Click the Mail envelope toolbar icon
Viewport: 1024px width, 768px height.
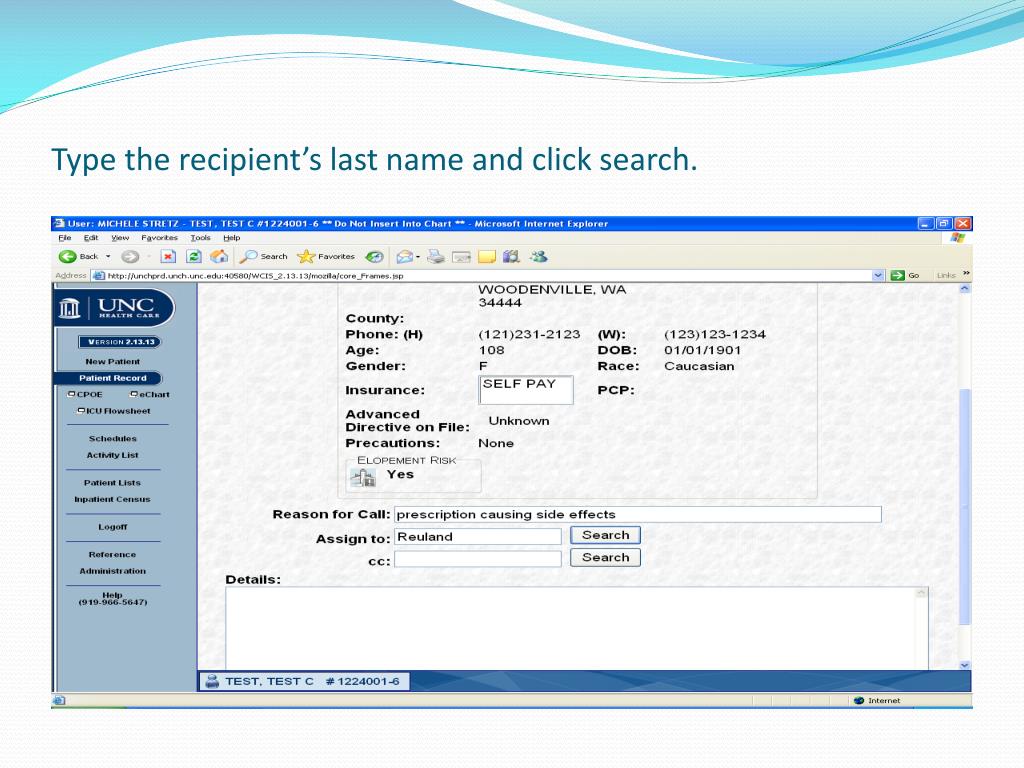pos(404,257)
